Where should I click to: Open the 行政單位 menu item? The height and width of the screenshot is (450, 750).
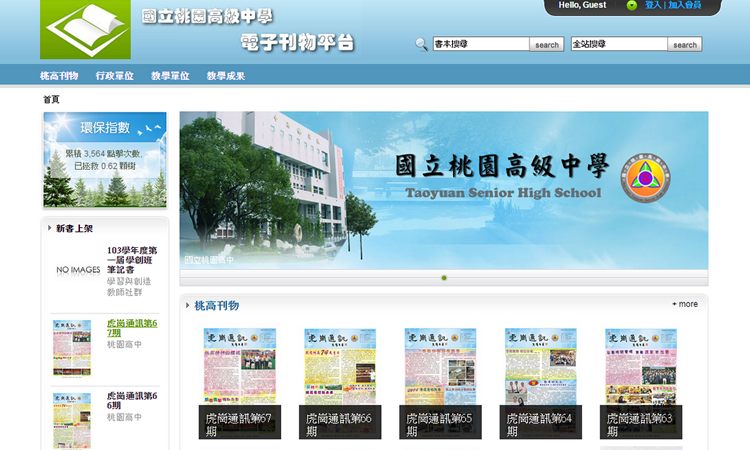(x=115, y=76)
